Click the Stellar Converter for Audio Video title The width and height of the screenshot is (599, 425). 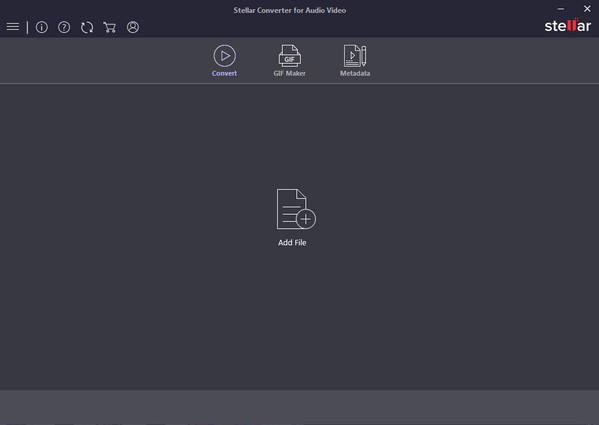point(290,10)
